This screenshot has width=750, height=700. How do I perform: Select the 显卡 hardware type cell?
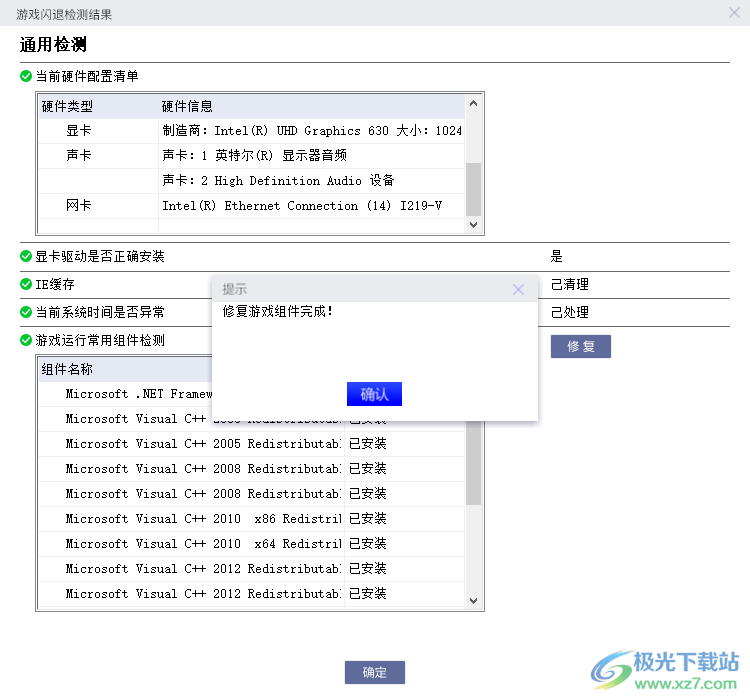(98, 131)
